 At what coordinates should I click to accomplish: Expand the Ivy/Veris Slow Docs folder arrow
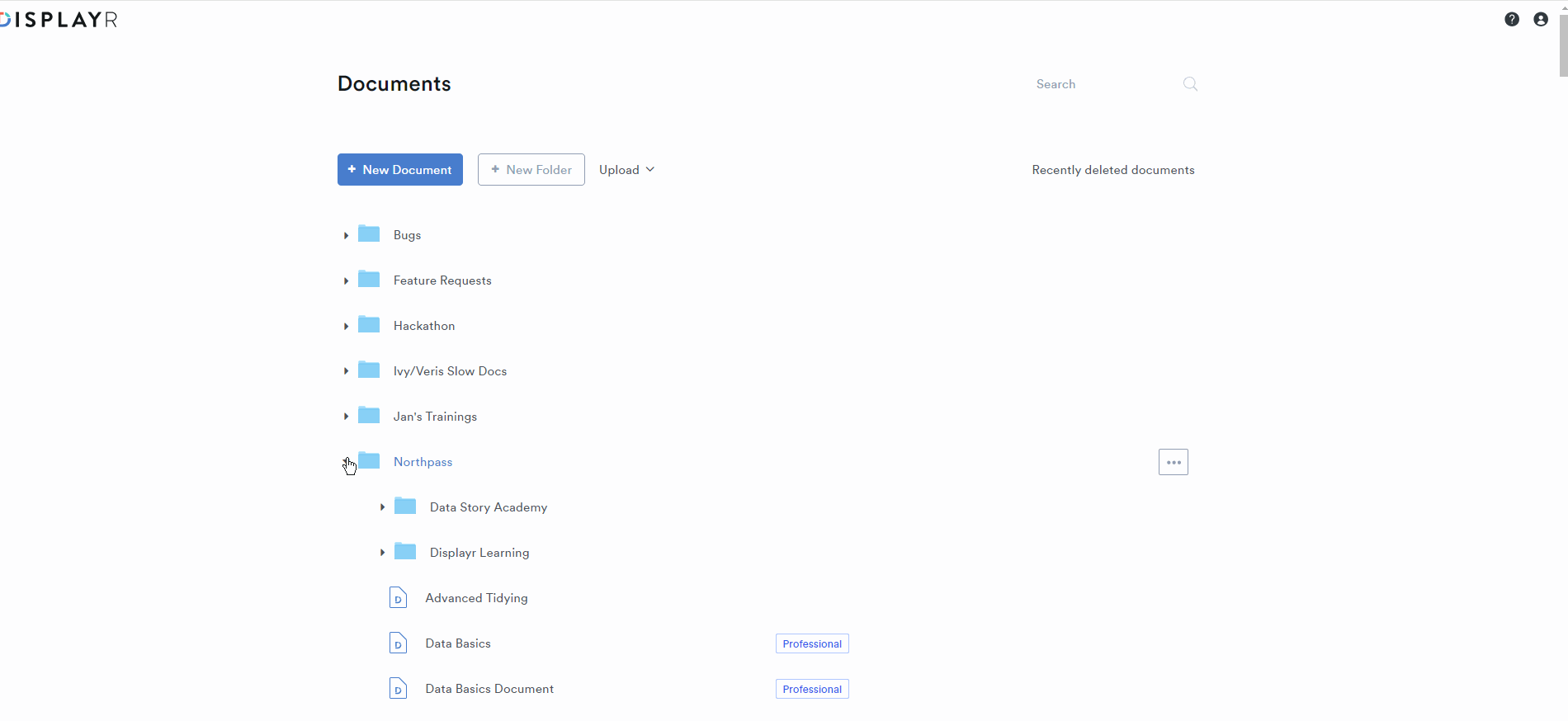(x=346, y=371)
